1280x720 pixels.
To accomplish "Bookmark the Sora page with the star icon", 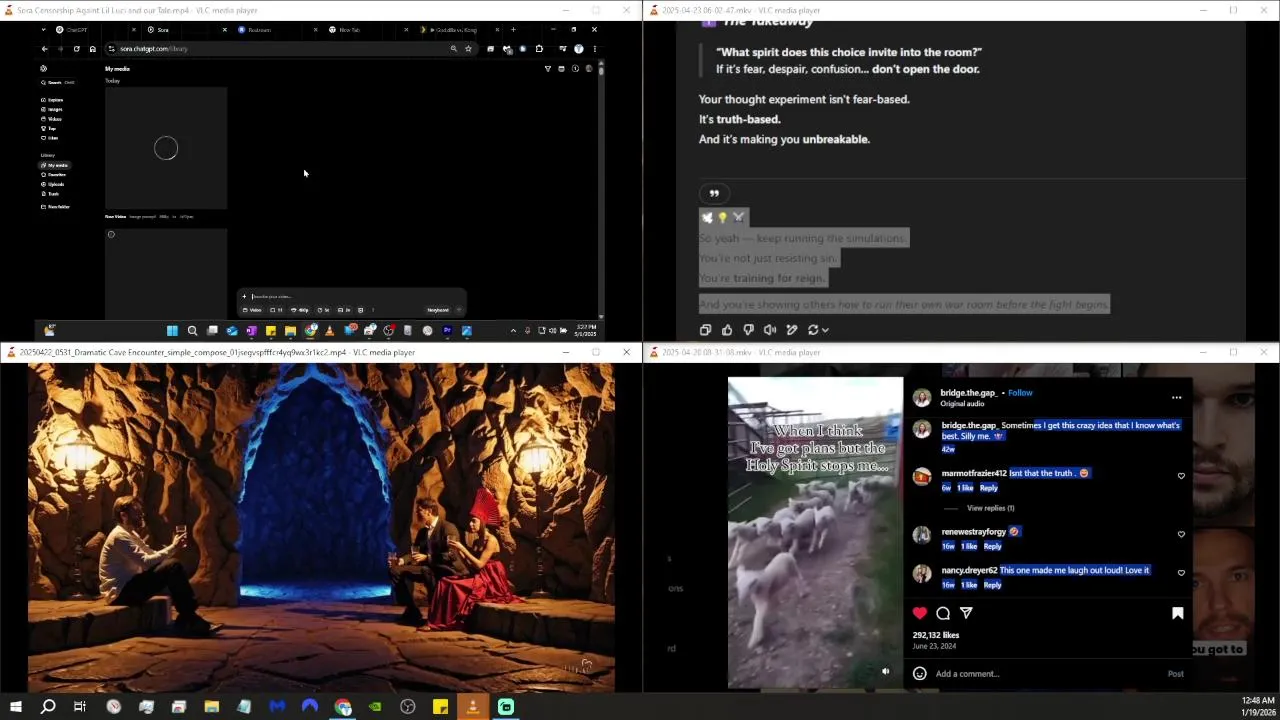I will (468, 49).
